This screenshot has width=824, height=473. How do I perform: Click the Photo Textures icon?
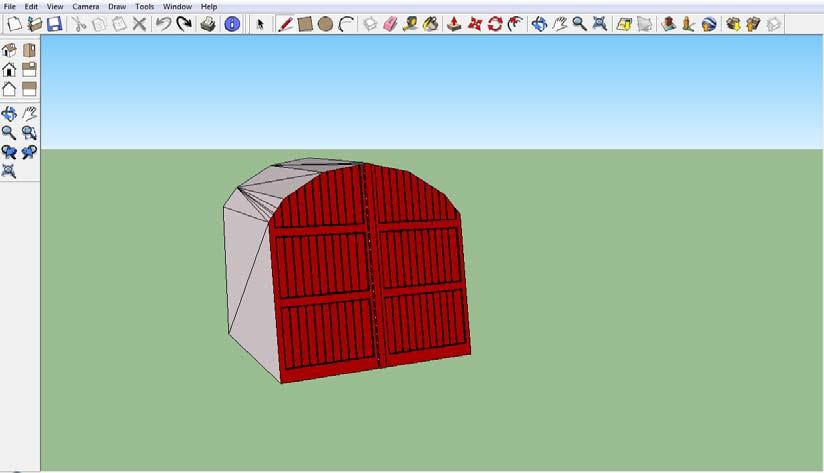[688, 24]
